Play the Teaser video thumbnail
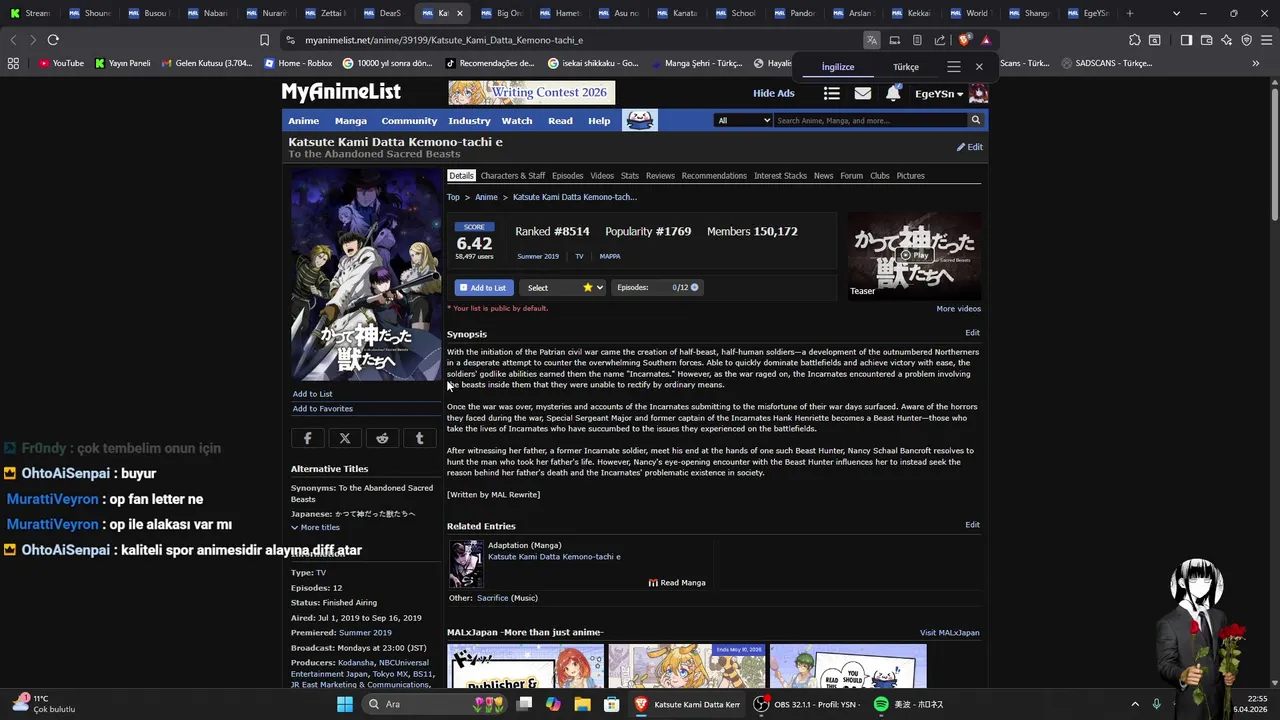Image resolution: width=1280 pixels, height=720 pixels. (x=914, y=256)
